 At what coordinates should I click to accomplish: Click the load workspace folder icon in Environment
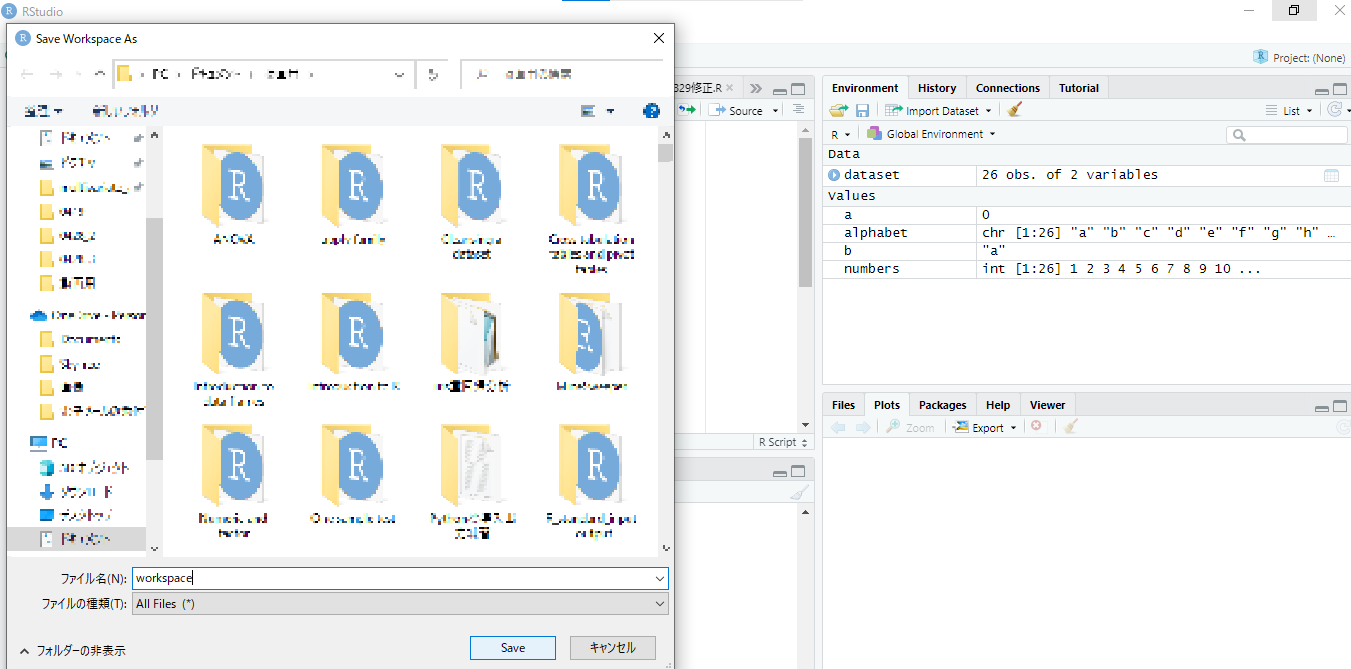[x=838, y=110]
